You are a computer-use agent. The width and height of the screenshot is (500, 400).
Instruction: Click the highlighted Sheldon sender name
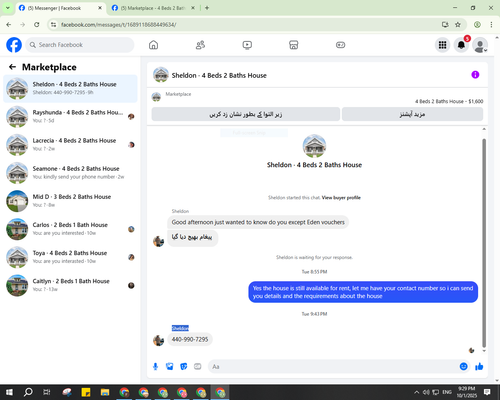click(180, 328)
